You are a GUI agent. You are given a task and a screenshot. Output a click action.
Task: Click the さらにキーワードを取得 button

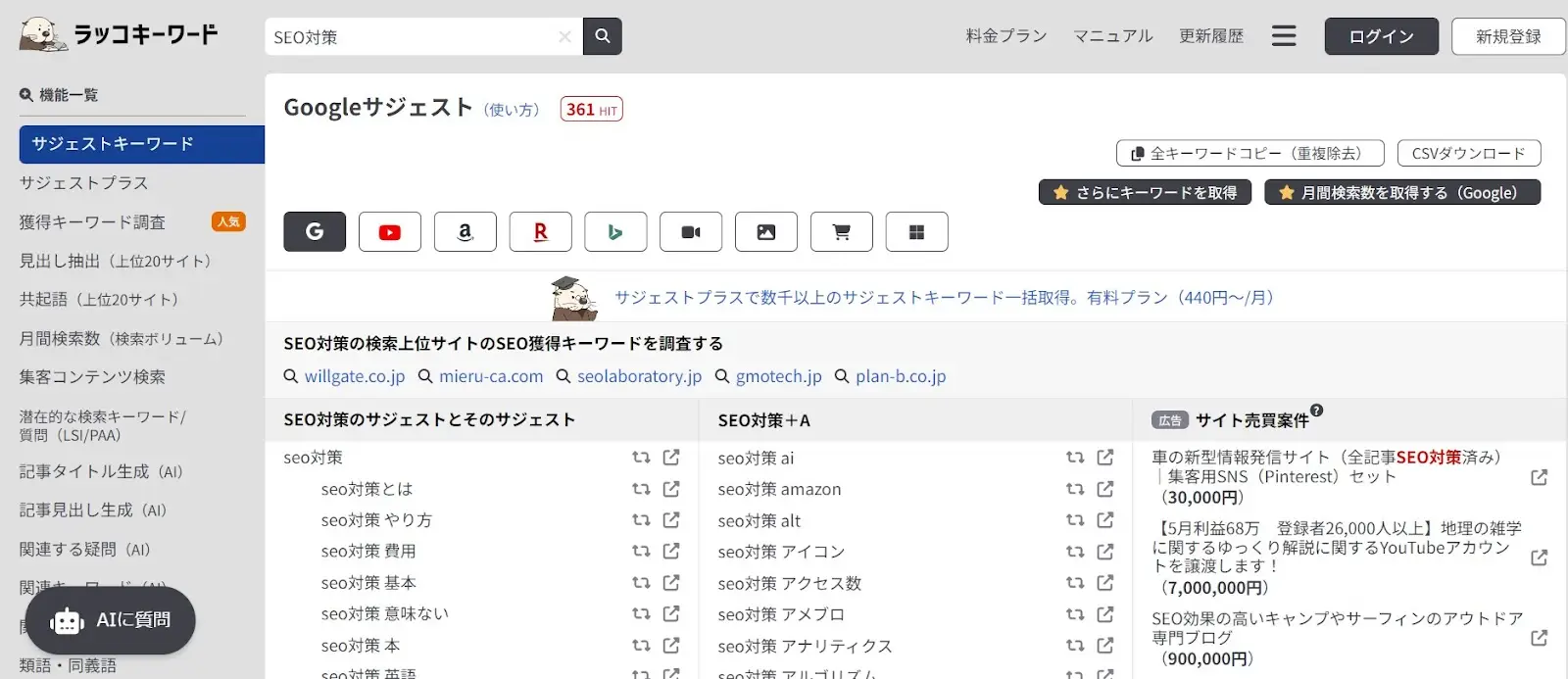click(x=1146, y=192)
